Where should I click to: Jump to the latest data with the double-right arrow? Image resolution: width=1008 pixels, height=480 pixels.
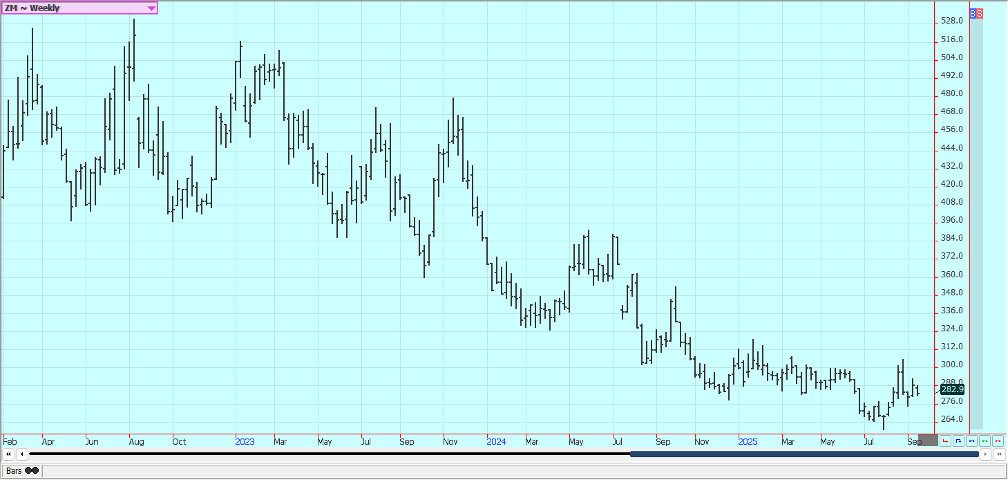999,454
